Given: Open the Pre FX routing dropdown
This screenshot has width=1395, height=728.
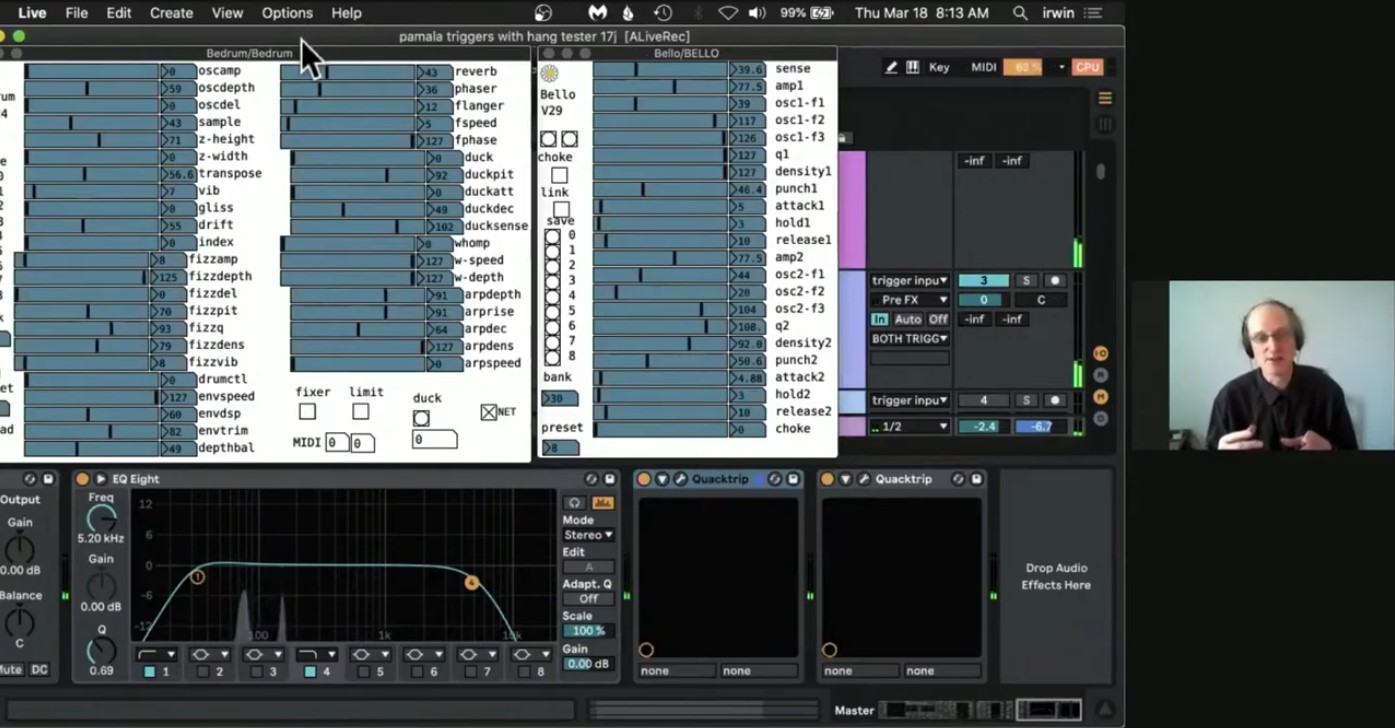Looking at the screenshot, I should point(909,300).
